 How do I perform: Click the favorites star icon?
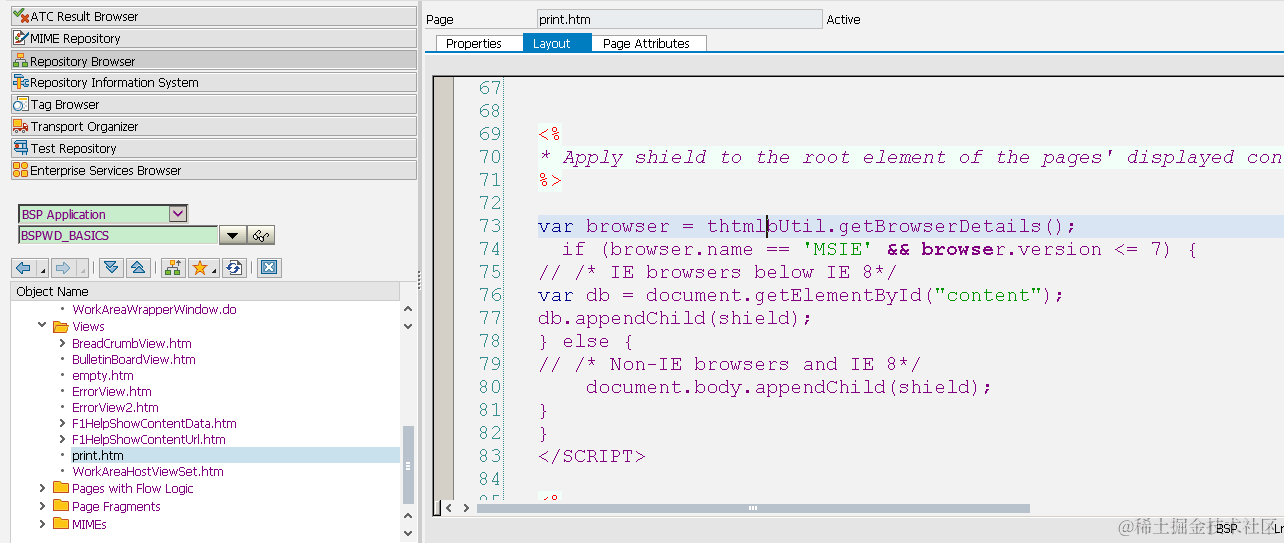point(199,267)
